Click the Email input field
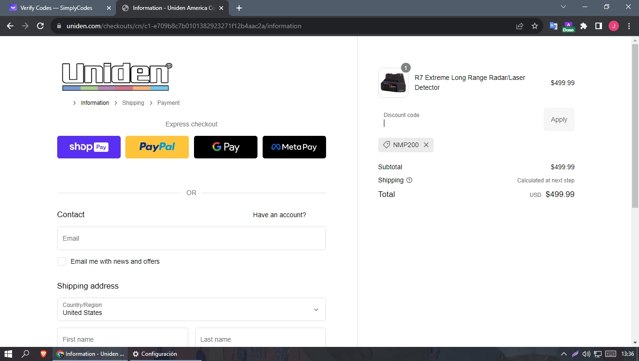This screenshot has width=639, height=361. (x=191, y=238)
